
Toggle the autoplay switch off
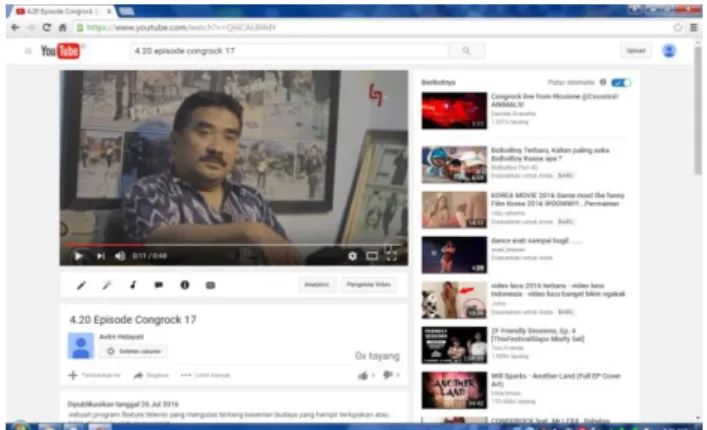click(x=621, y=82)
